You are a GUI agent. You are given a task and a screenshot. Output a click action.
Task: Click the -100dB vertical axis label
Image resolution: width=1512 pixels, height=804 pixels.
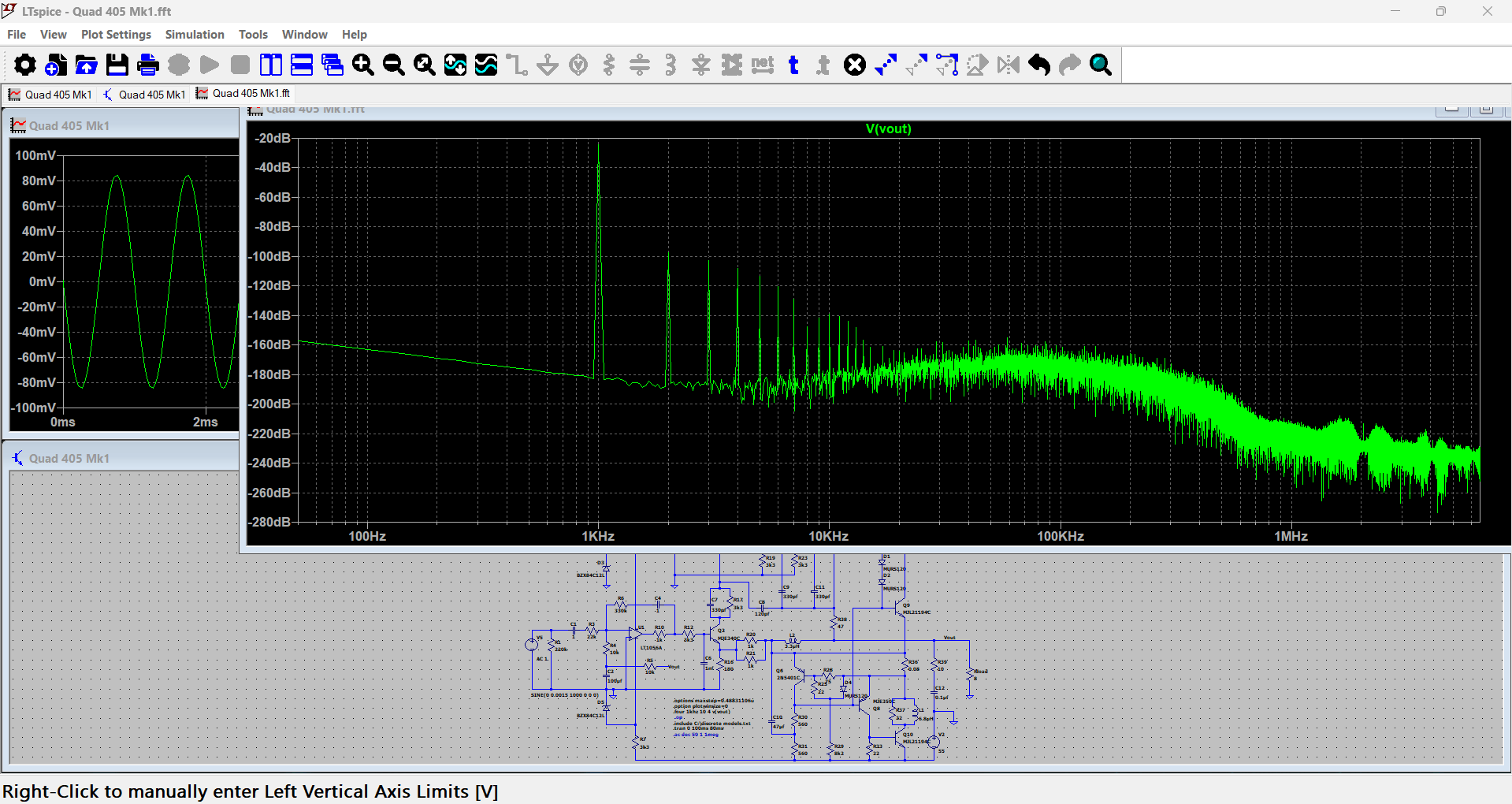pyautogui.click(x=270, y=256)
